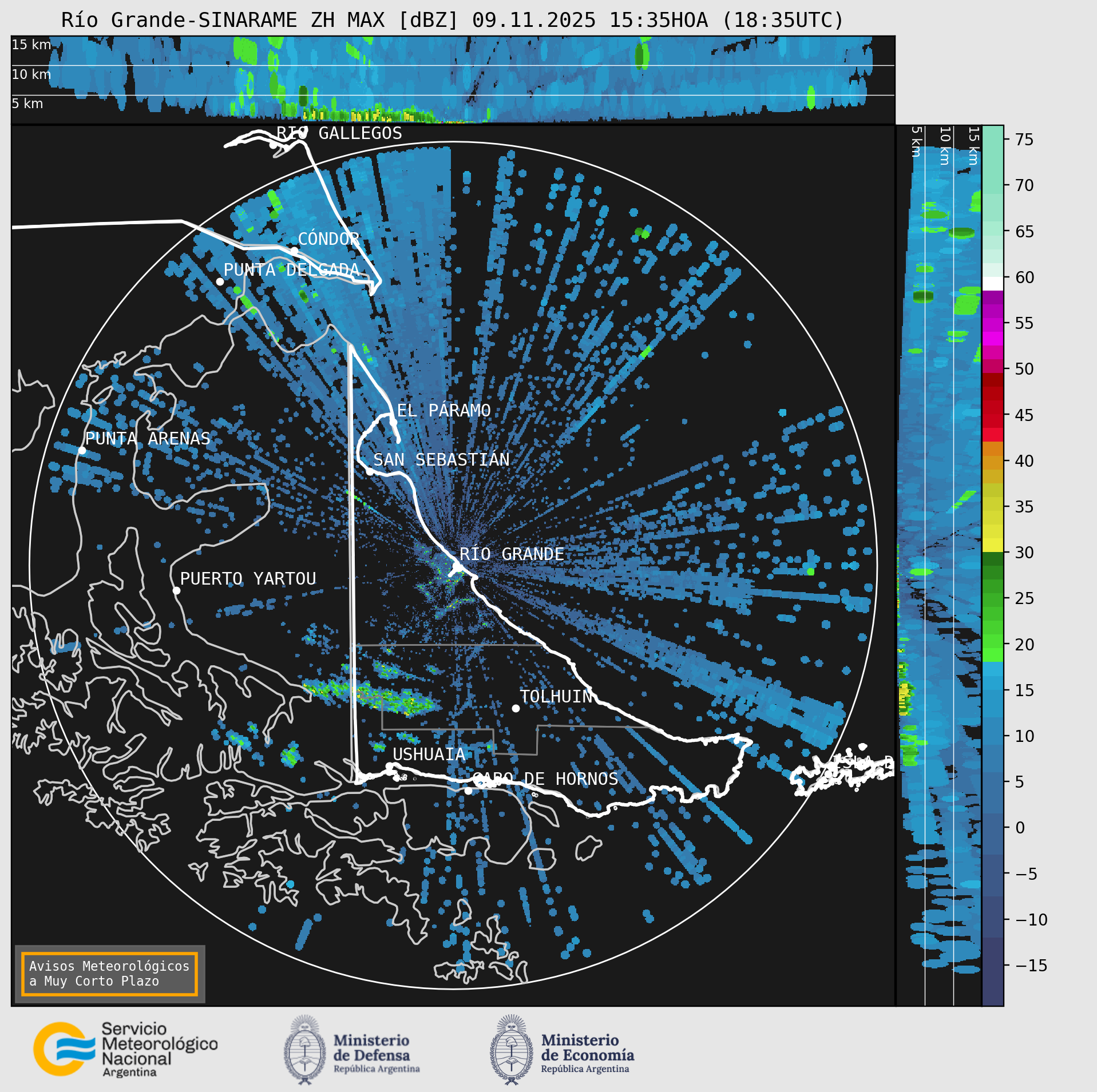Viewport: 1097px width, 1092px height.
Task: Click the '15 km' label in the top cross-section
Action: click(x=31, y=45)
